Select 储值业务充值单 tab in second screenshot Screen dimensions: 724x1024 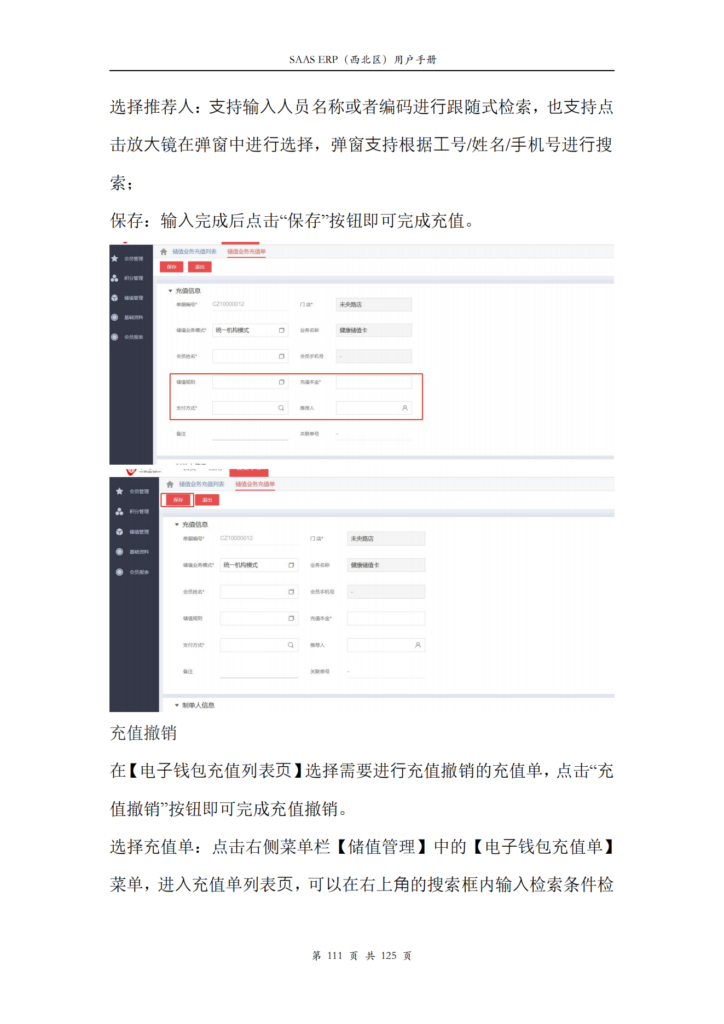[x=255, y=484]
